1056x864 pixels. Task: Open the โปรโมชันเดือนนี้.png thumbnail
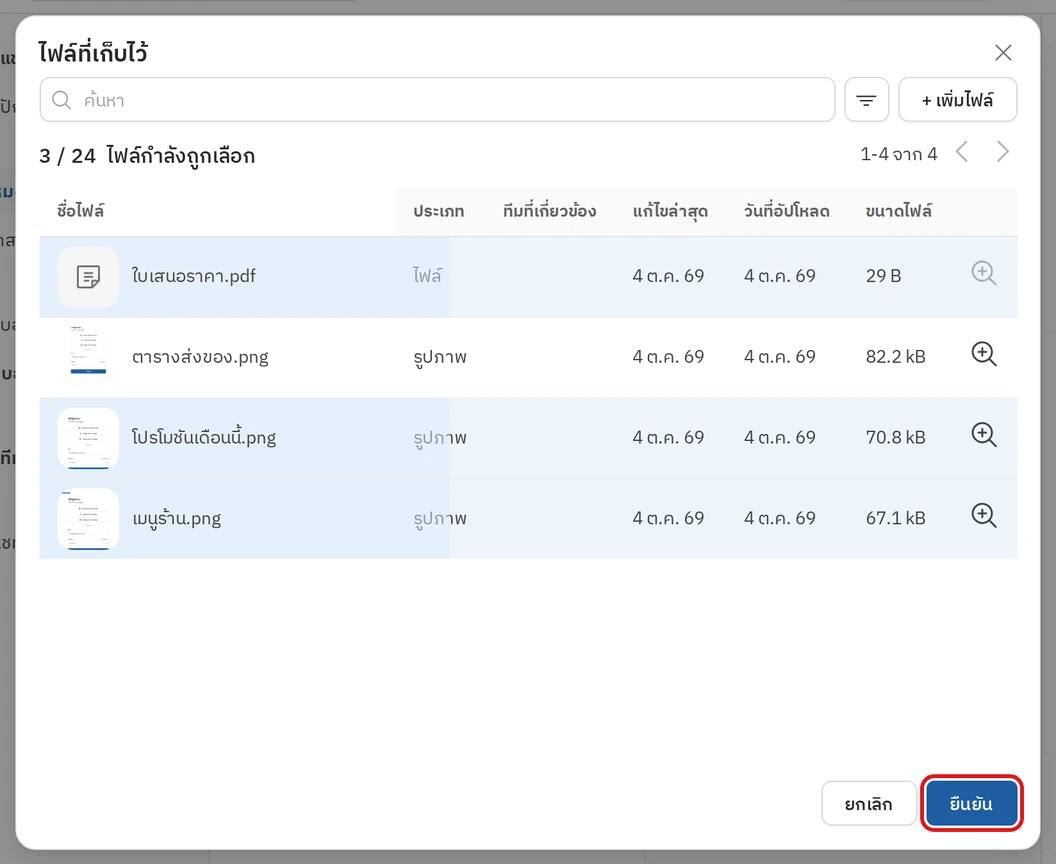tap(88, 438)
